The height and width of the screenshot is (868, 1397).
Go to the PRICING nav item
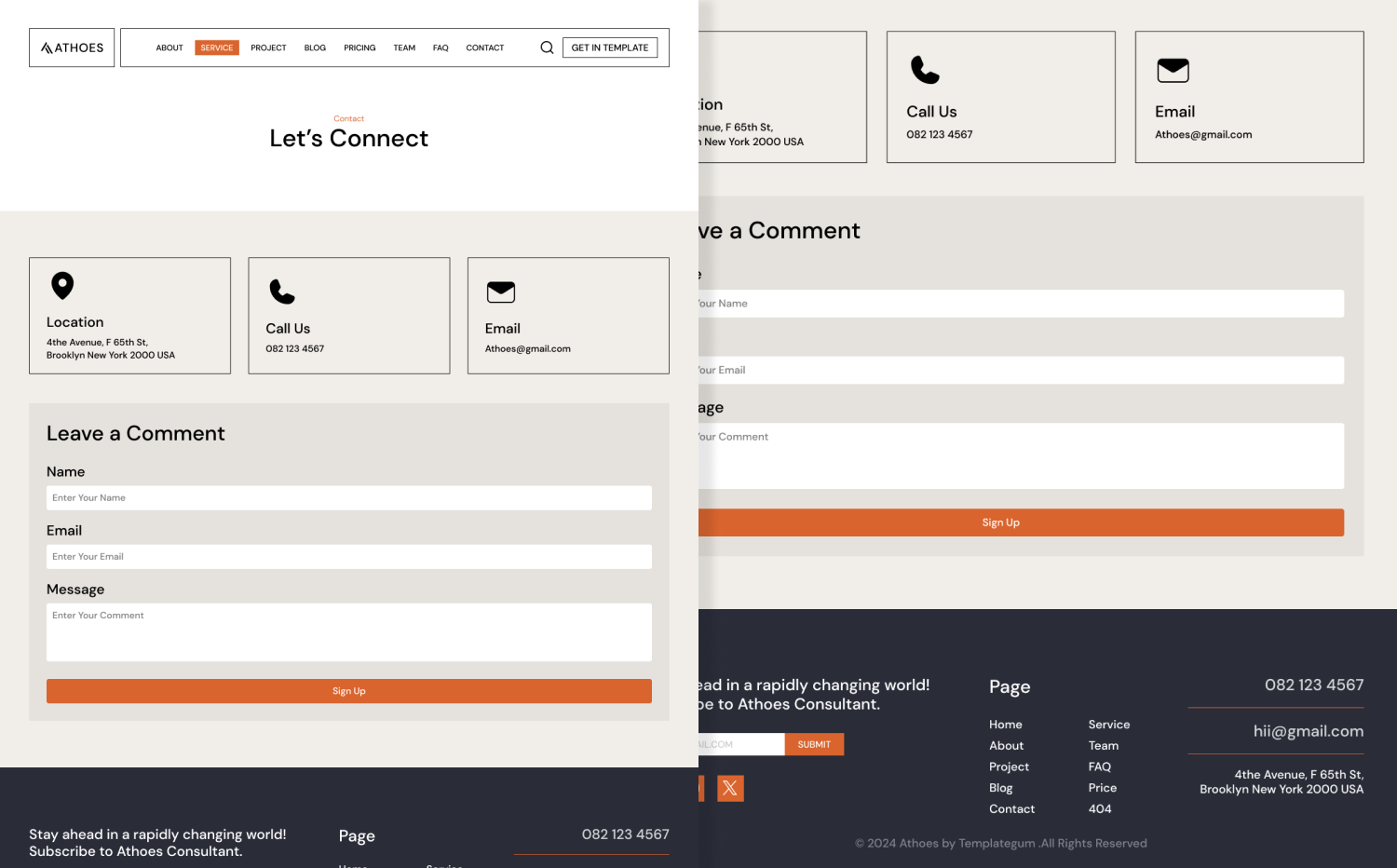[x=359, y=47]
